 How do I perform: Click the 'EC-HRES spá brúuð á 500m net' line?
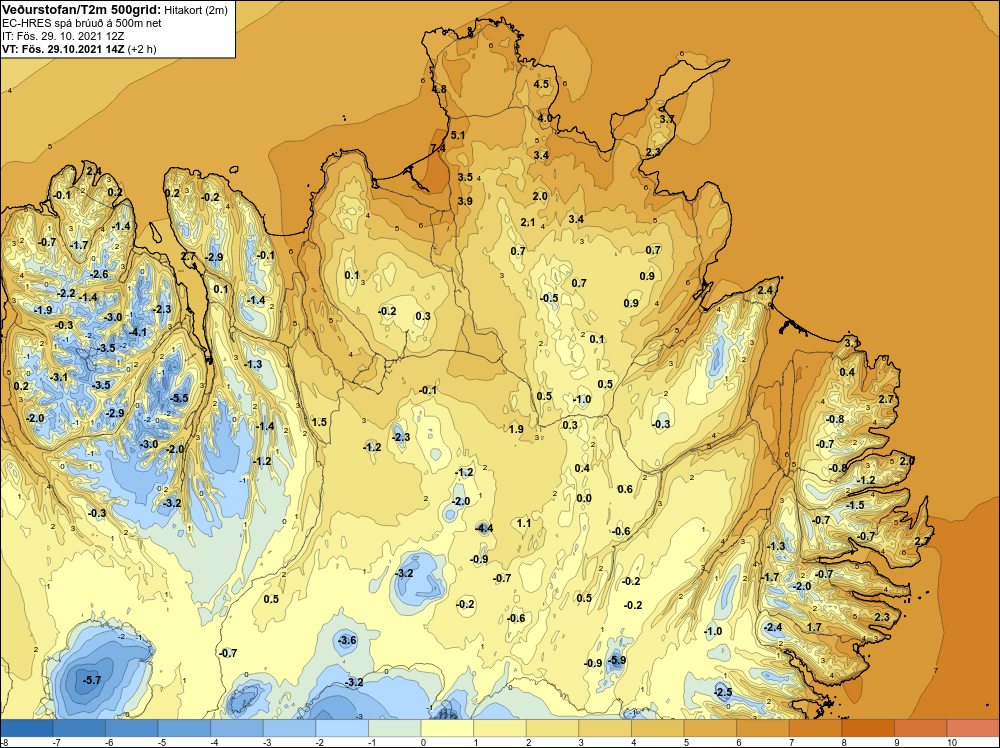[82, 23]
